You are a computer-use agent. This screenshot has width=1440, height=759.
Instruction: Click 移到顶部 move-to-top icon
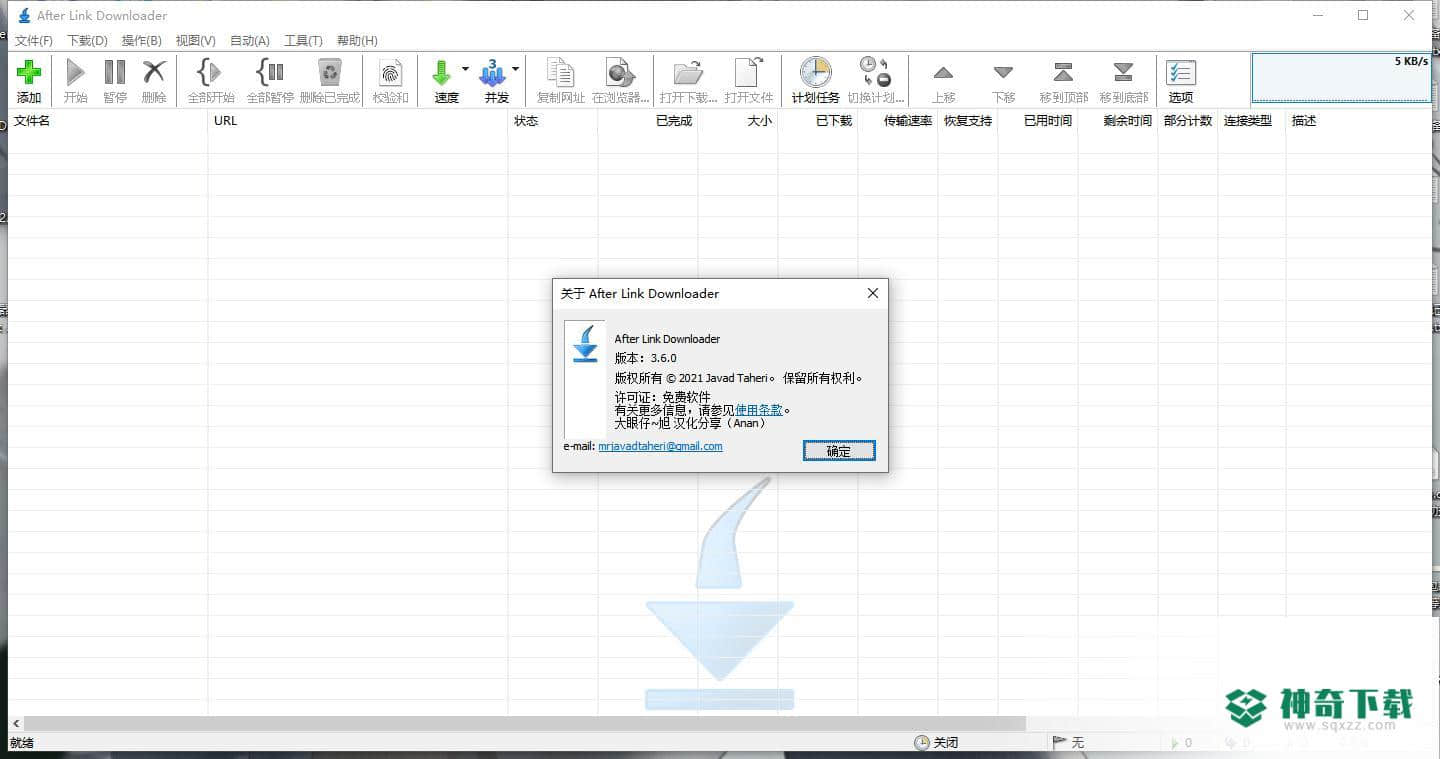coord(1063,72)
